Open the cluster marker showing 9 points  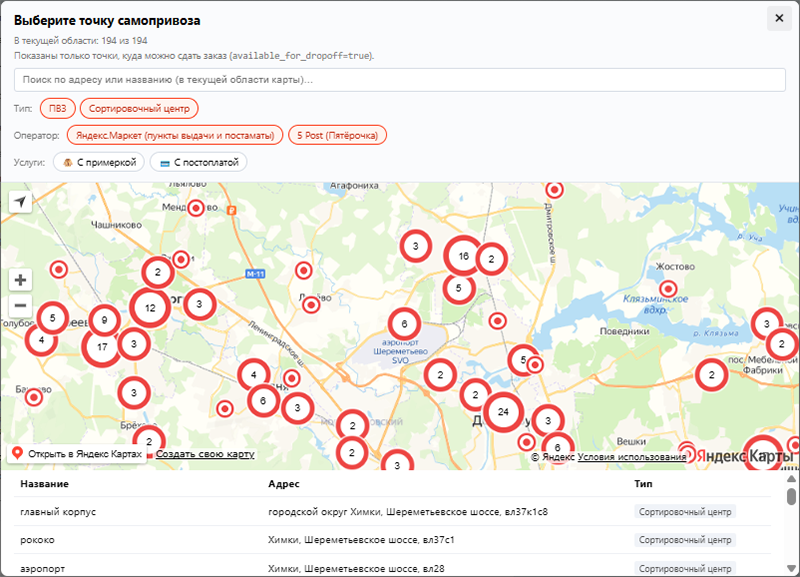(105, 320)
